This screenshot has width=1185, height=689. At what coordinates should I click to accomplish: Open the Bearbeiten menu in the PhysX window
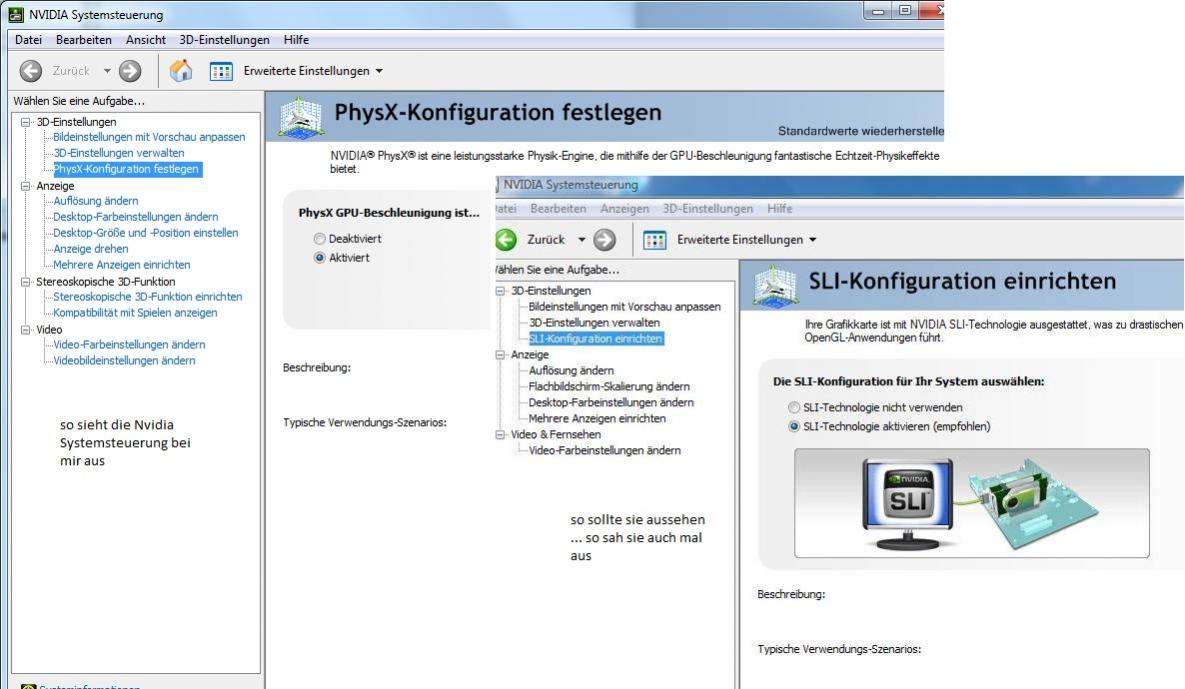pos(84,40)
